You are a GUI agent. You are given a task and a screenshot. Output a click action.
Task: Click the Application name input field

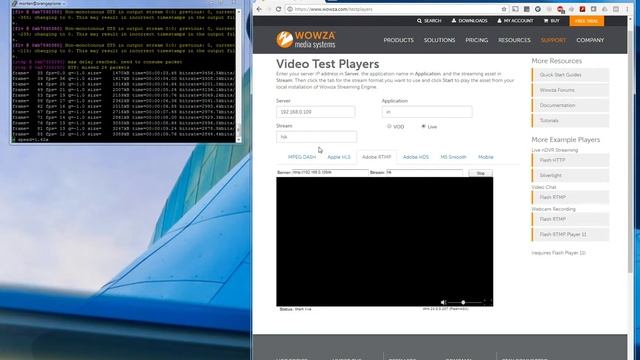point(427,112)
